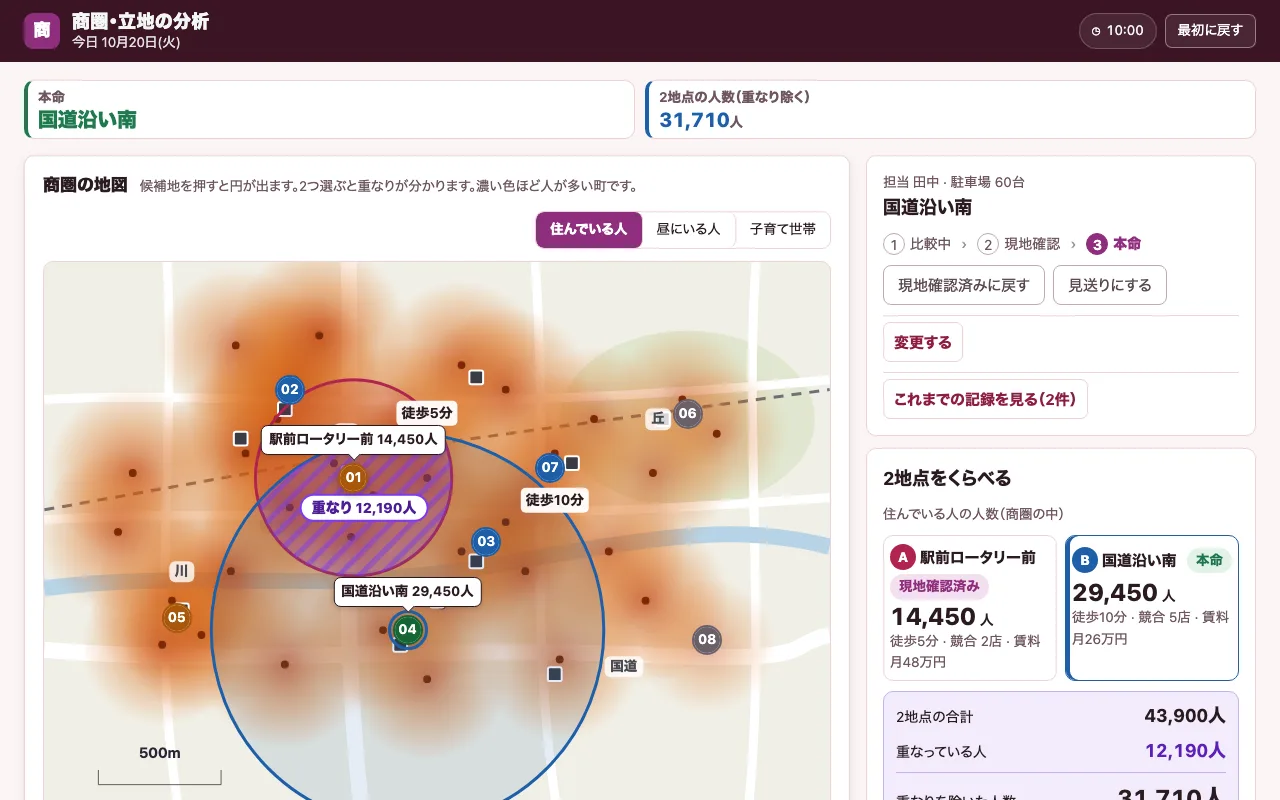Click the timer showing 10:00
Screen dimensions: 1280x800
[x=1117, y=31]
